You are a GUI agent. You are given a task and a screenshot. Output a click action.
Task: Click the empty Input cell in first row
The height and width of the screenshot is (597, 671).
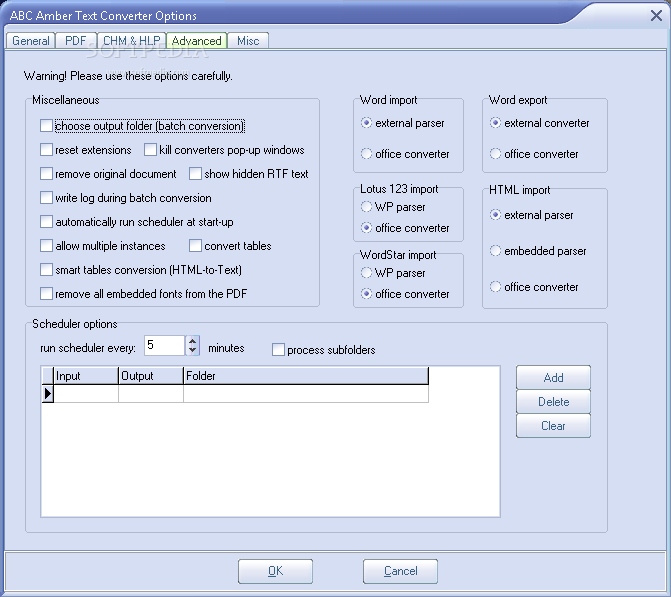point(86,393)
